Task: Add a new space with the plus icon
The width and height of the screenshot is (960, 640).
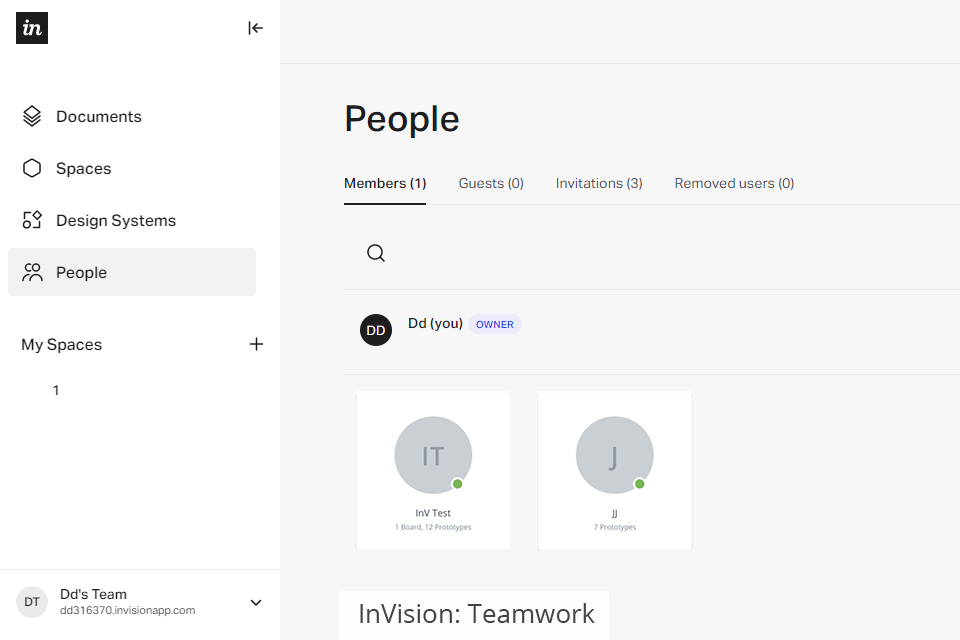Action: coord(256,344)
